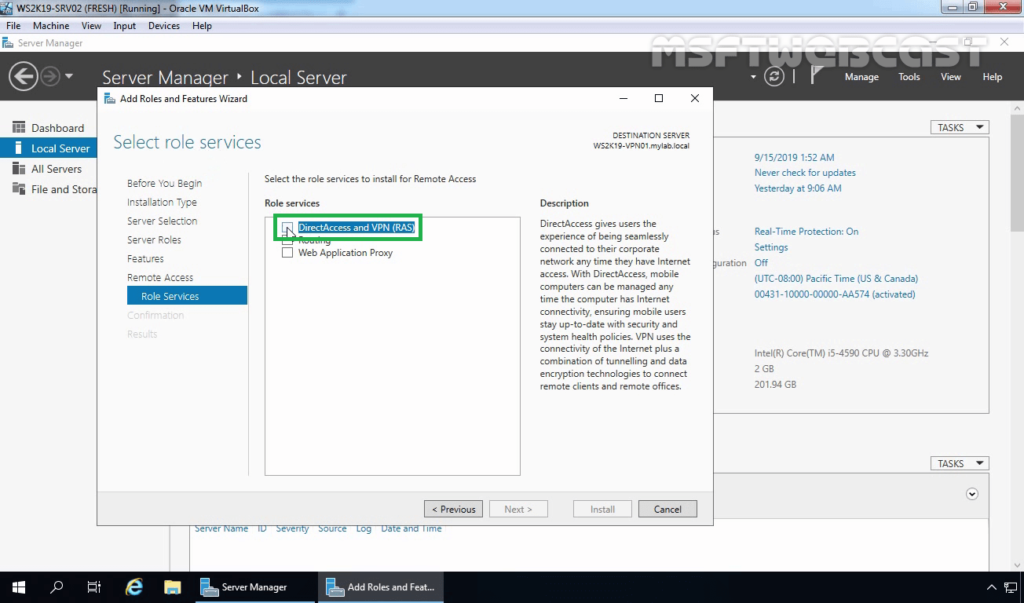Go to the Installation Type step

pos(162,202)
